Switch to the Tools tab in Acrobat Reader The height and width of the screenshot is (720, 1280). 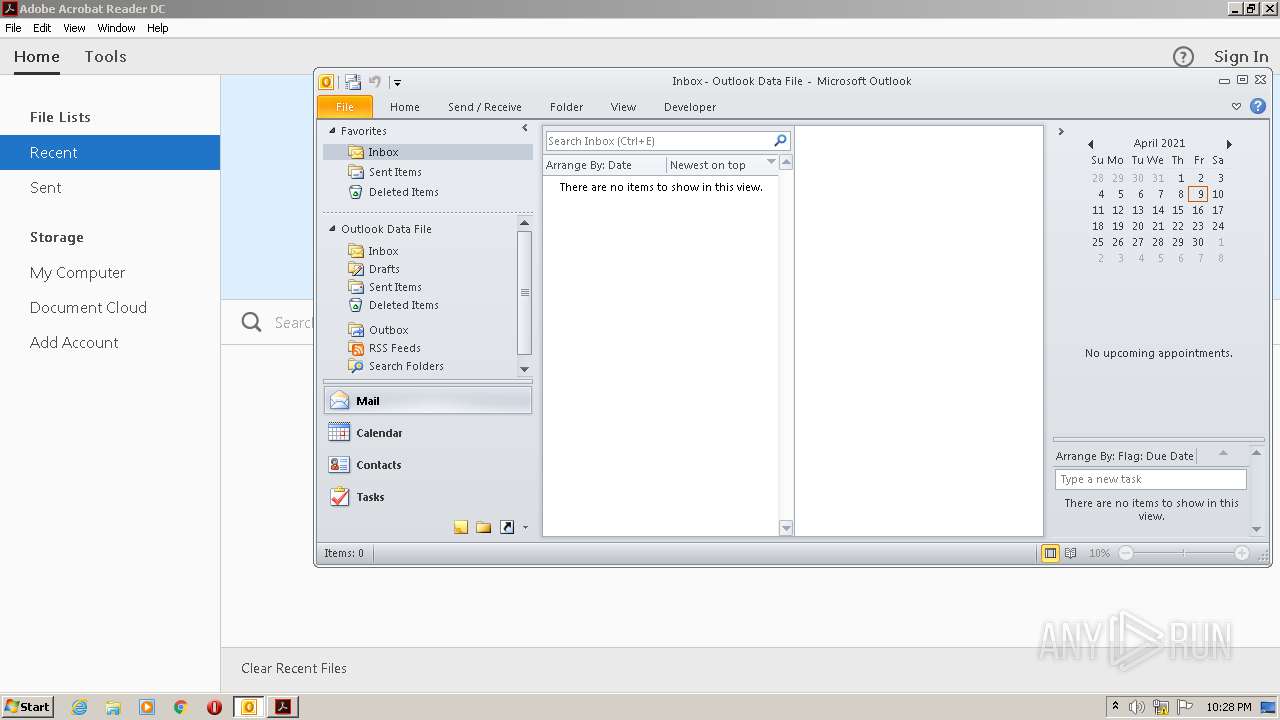105,56
